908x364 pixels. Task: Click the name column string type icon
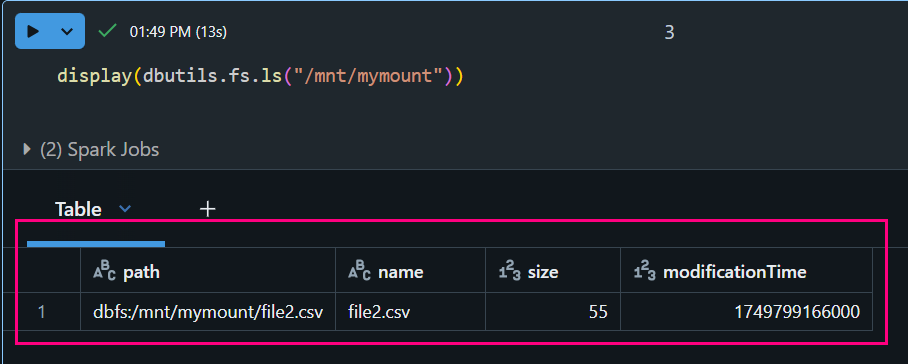[x=360, y=271]
